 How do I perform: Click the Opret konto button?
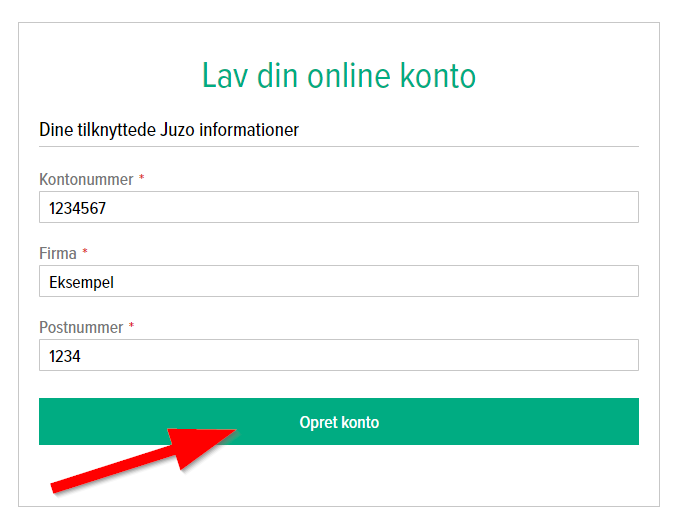[339, 422]
